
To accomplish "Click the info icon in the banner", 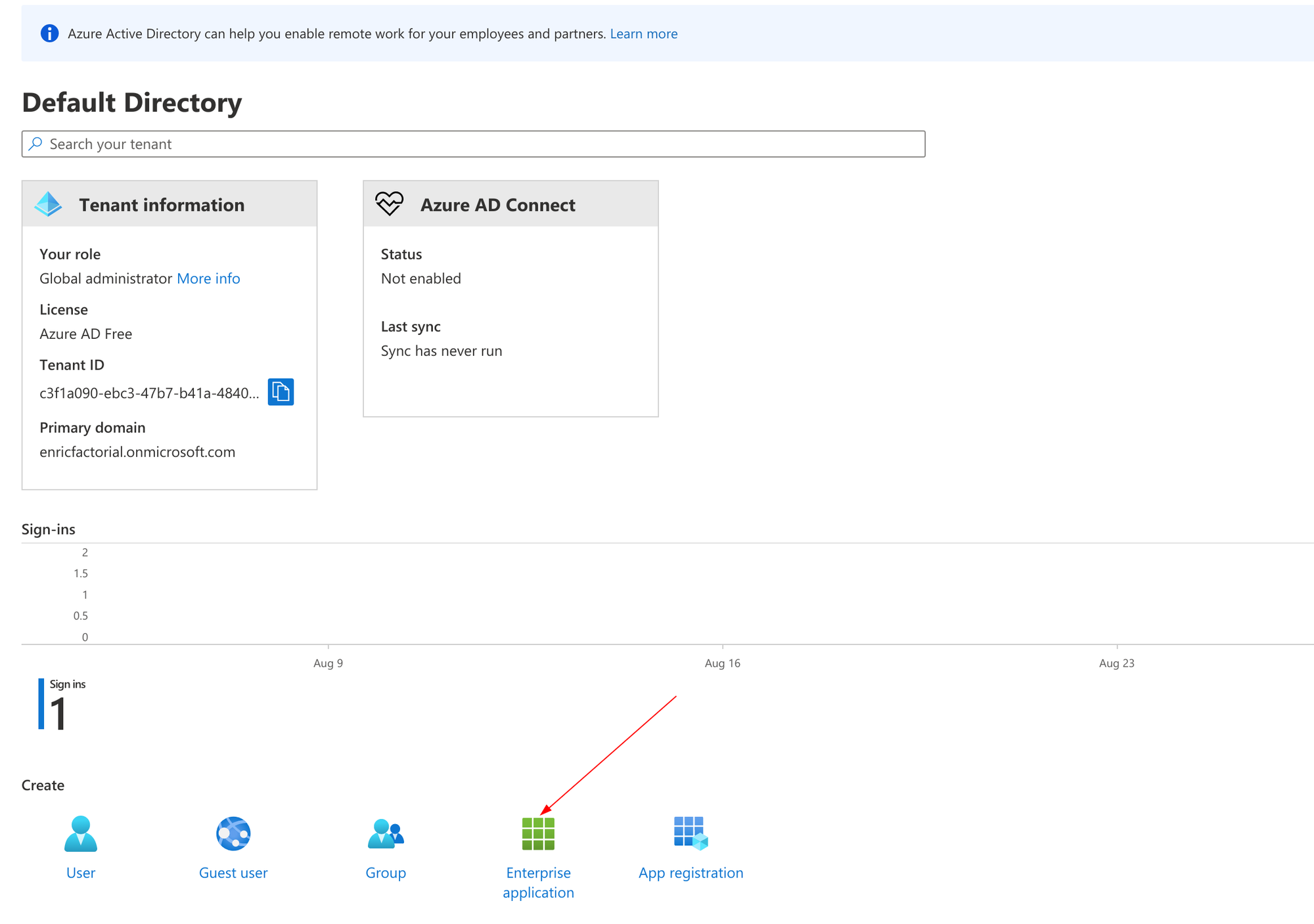I will (x=49, y=33).
